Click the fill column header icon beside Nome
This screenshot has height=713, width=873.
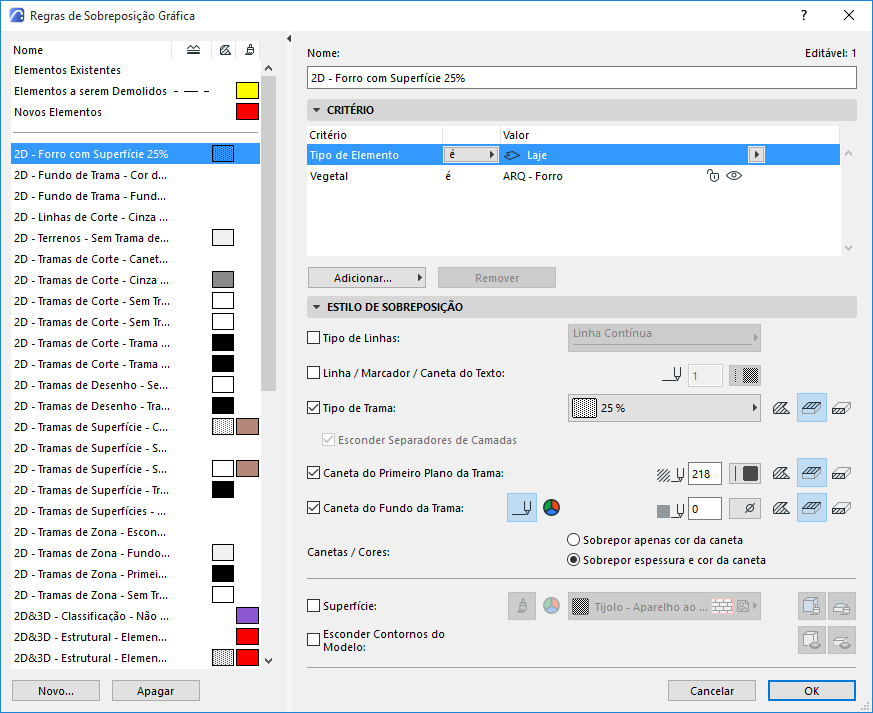coord(193,50)
